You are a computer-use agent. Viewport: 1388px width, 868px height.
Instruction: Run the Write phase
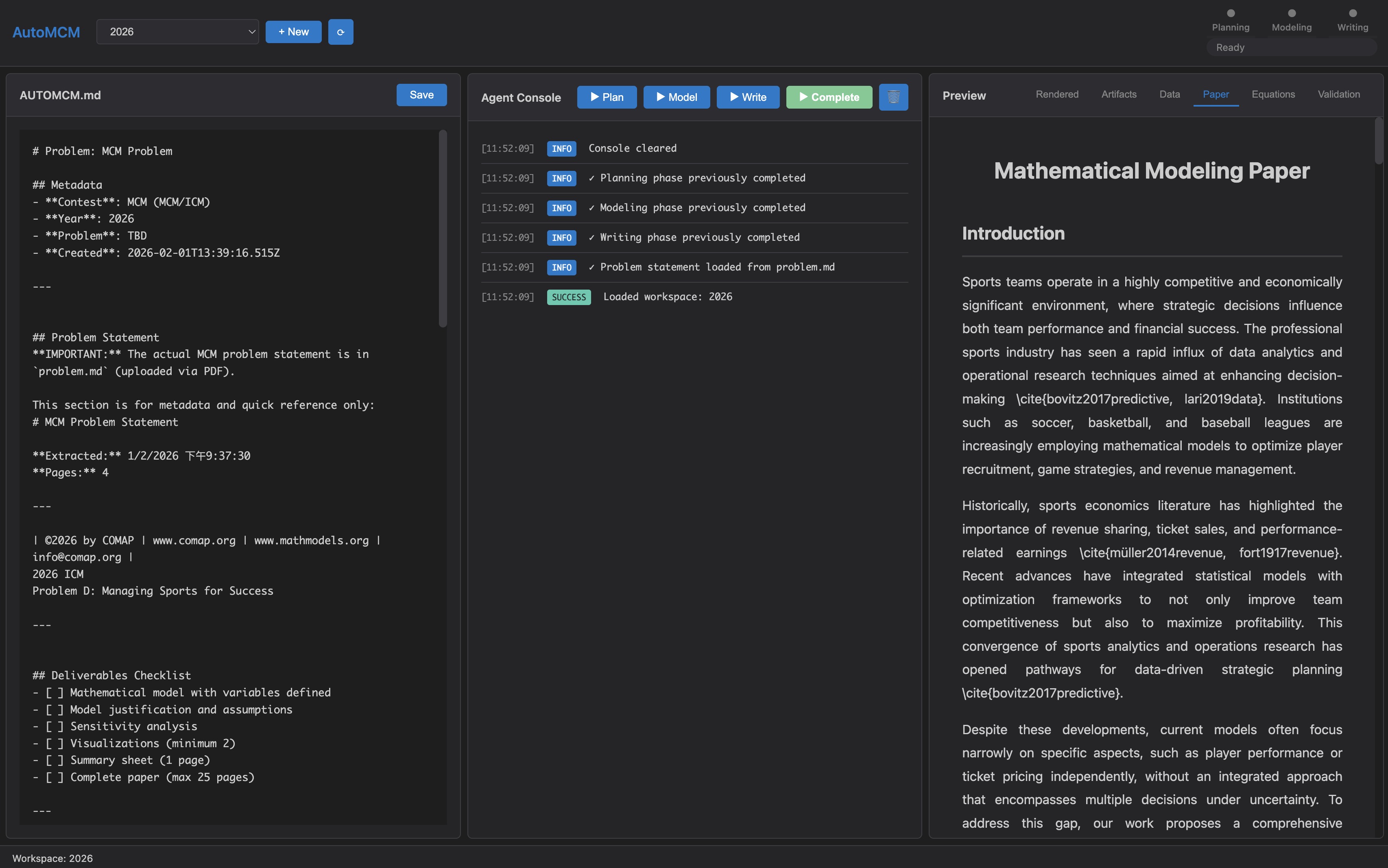point(747,97)
